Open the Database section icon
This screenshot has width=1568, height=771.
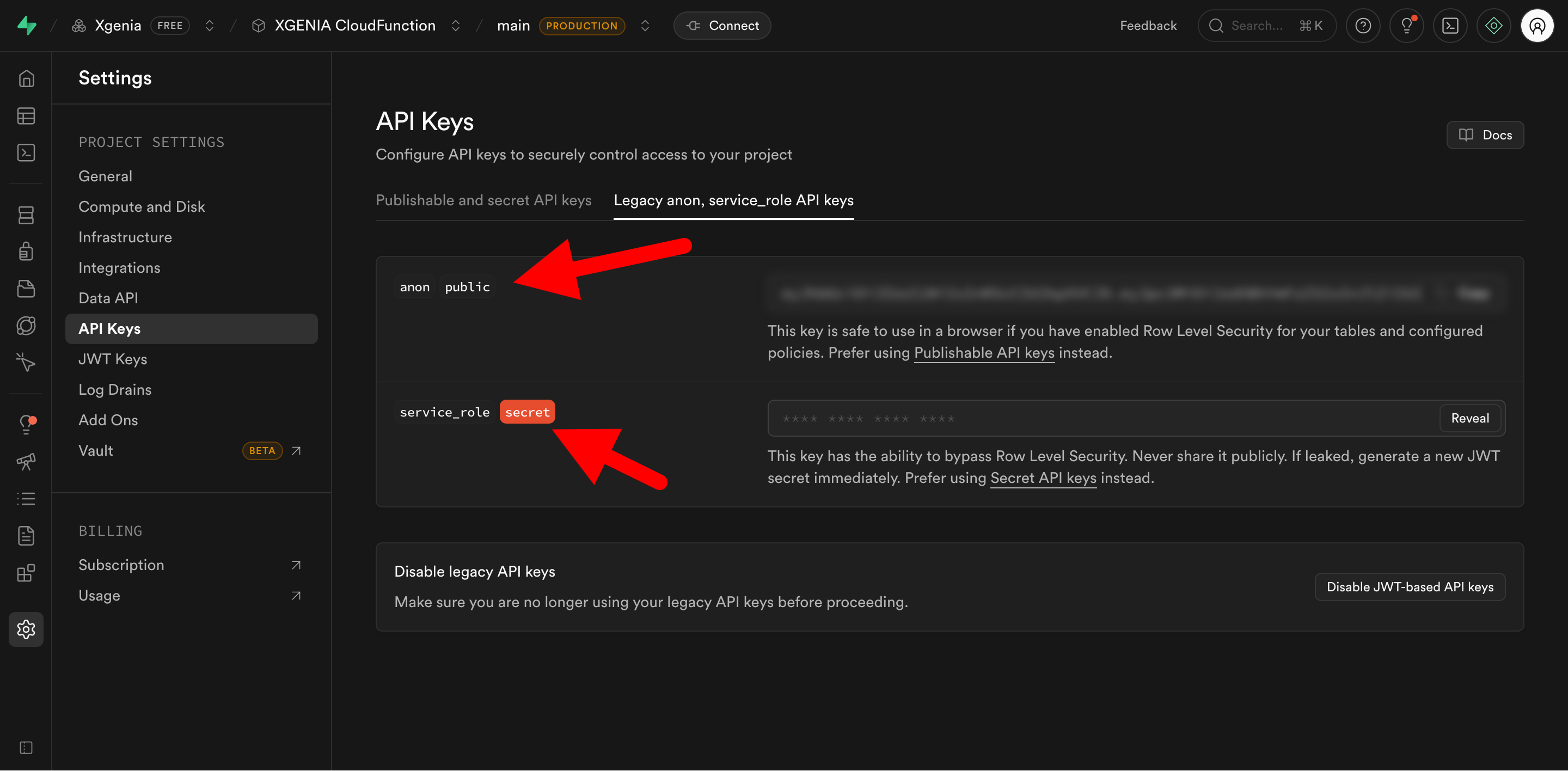pos(26,215)
